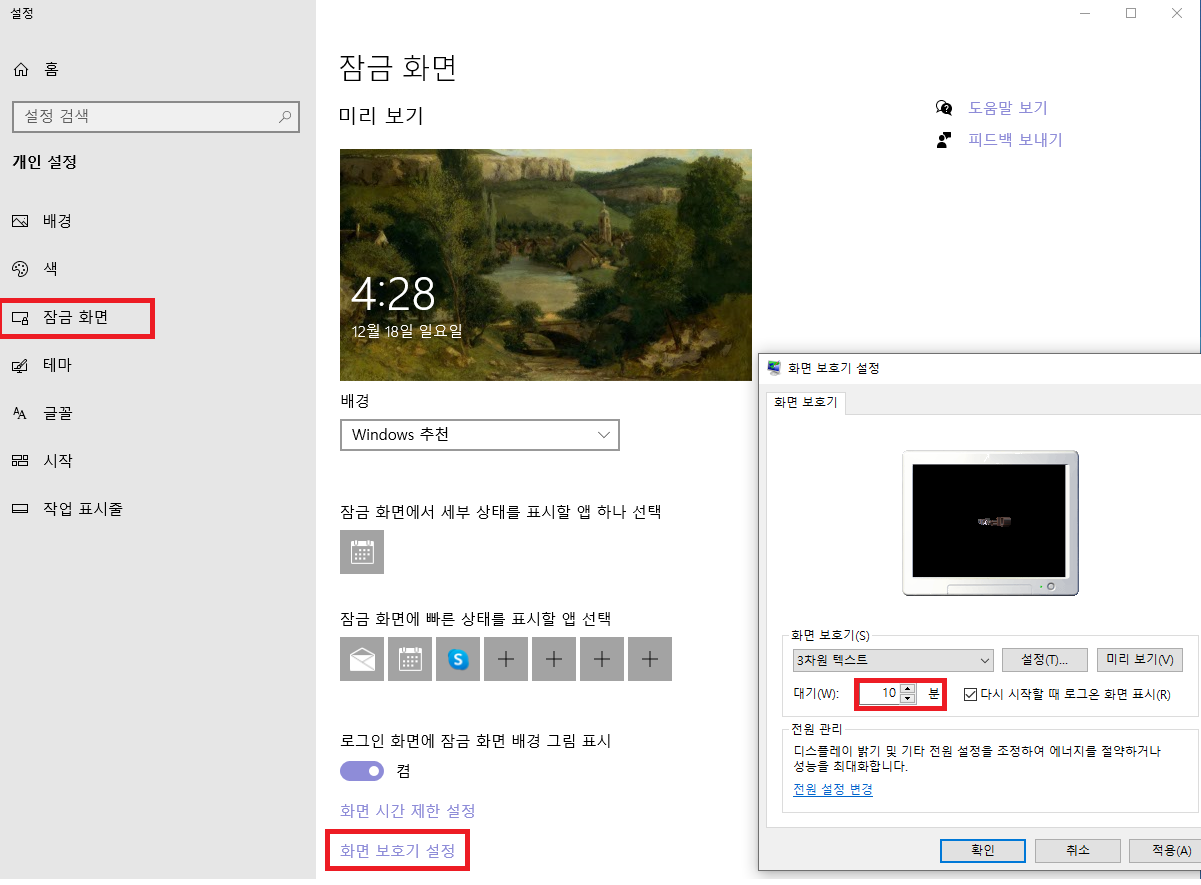This screenshot has width=1201, height=885.
Task: Click the picture icon beside 배경
Action: coord(20,222)
